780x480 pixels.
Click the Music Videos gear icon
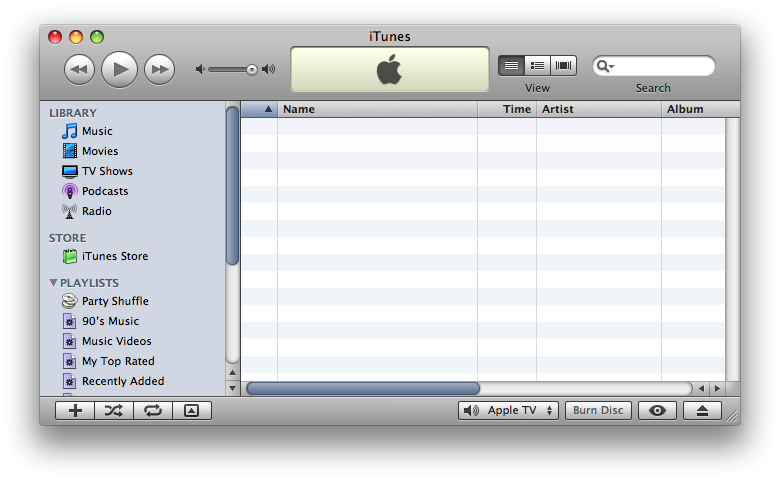(70, 341)
